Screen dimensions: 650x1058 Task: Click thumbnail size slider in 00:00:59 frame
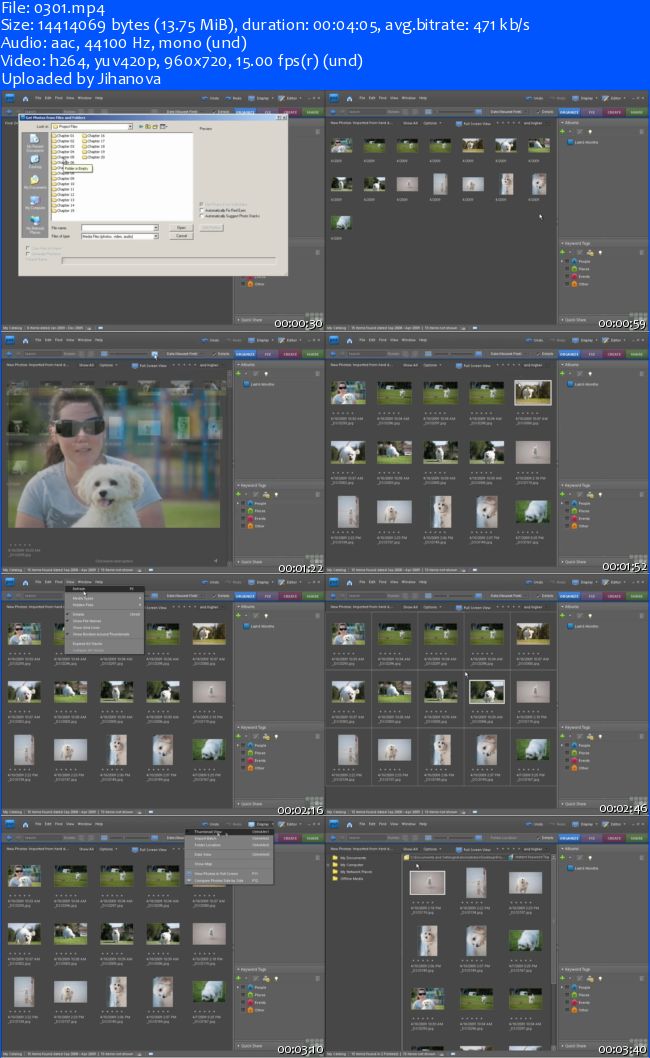454,112
